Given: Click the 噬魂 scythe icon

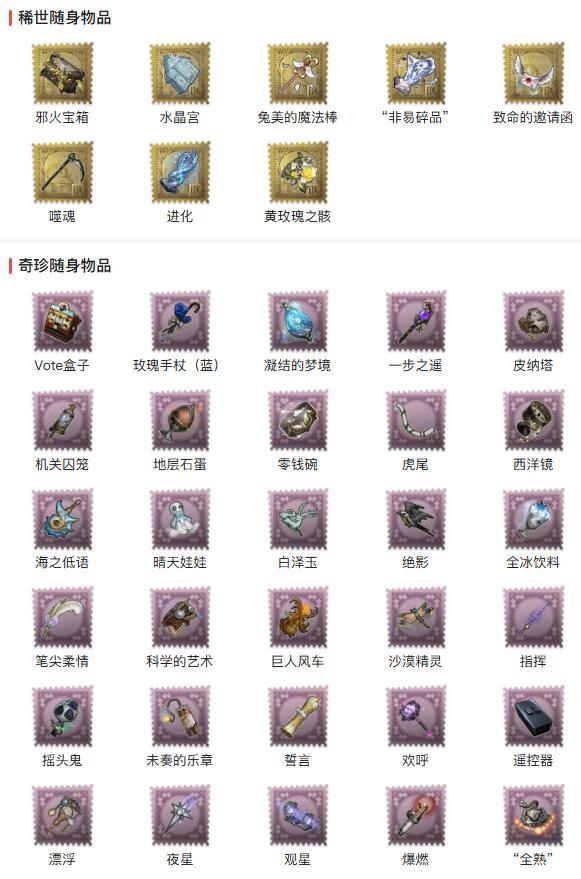Looking at the screenshot, I should pyautogui.click(x=62, y=173).
